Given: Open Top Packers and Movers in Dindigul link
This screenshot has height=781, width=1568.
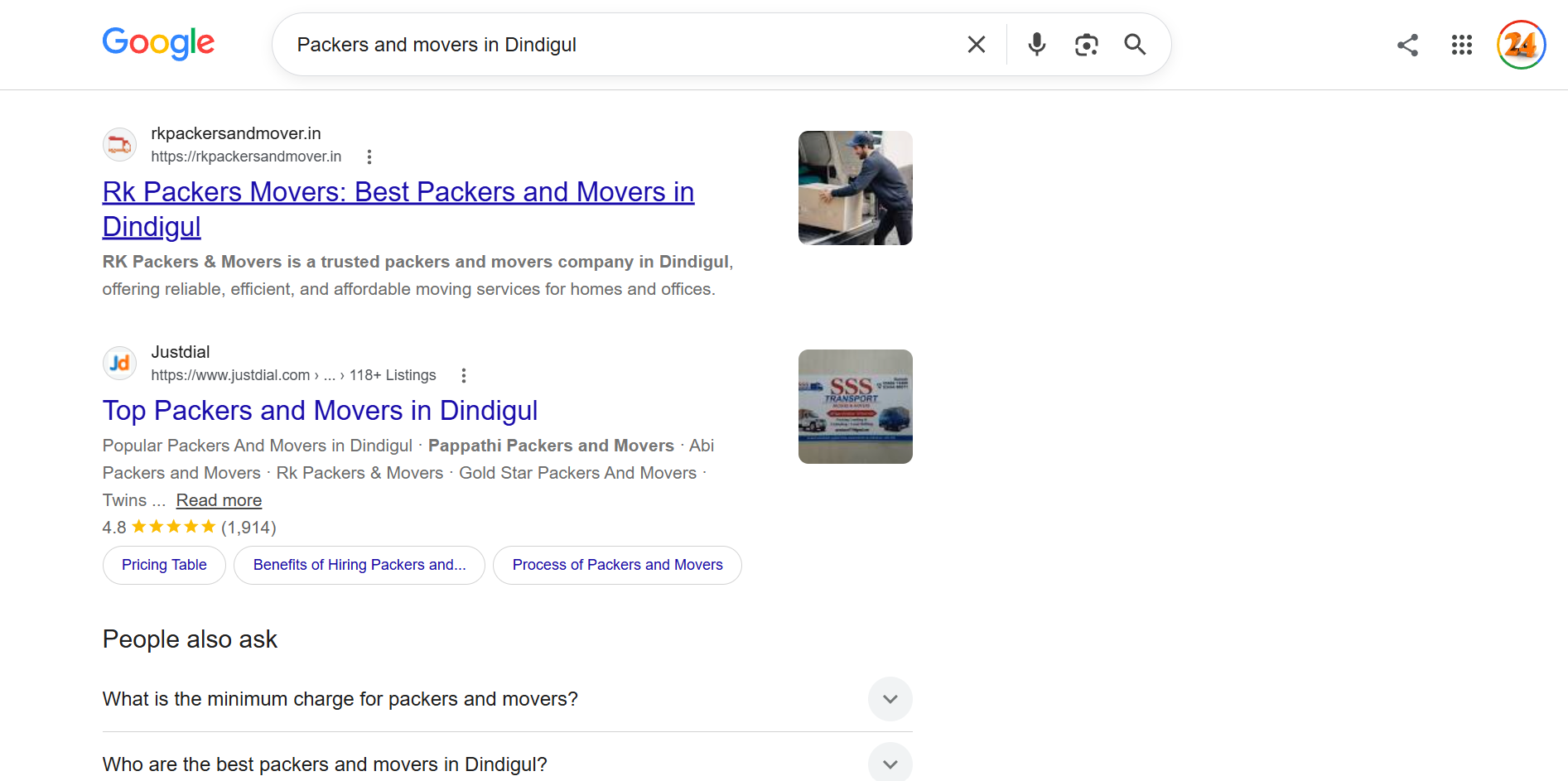Looking at the screenshot, I should pyautogui.click(x=320, y=410).
